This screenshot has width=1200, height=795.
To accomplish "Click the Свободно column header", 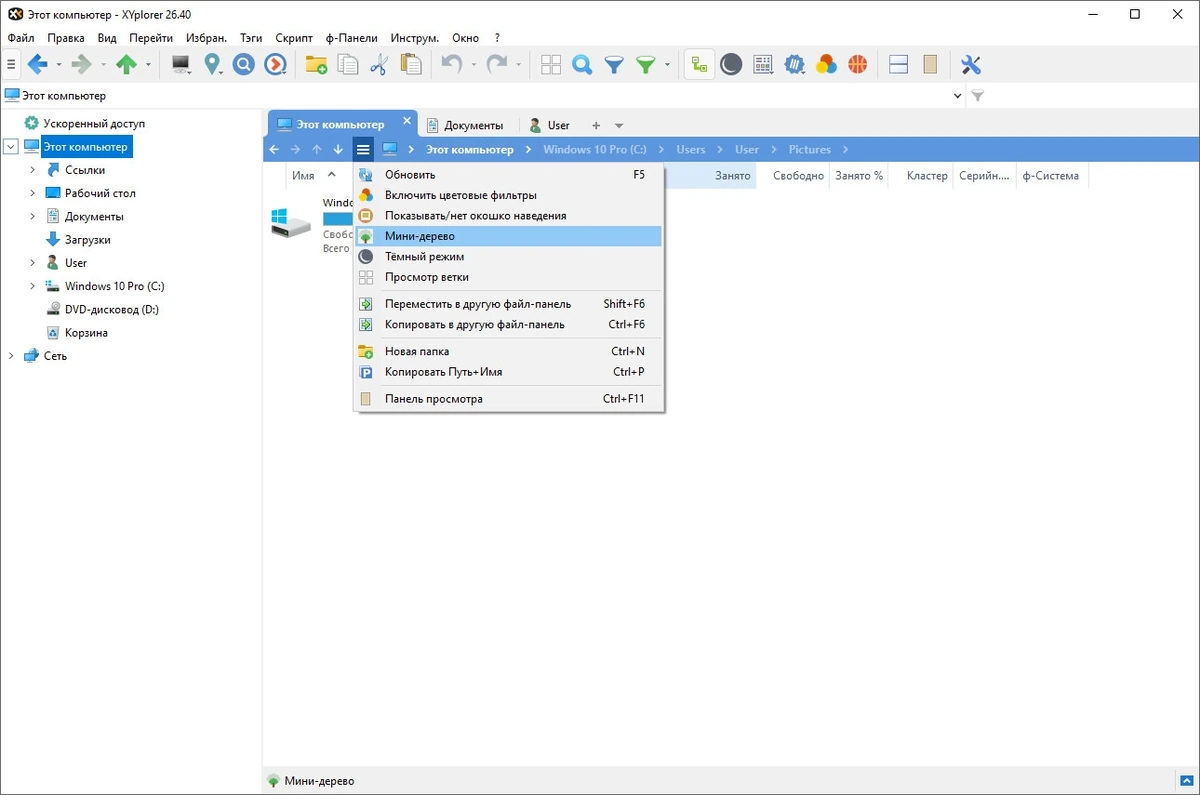I will pos(798,176).
